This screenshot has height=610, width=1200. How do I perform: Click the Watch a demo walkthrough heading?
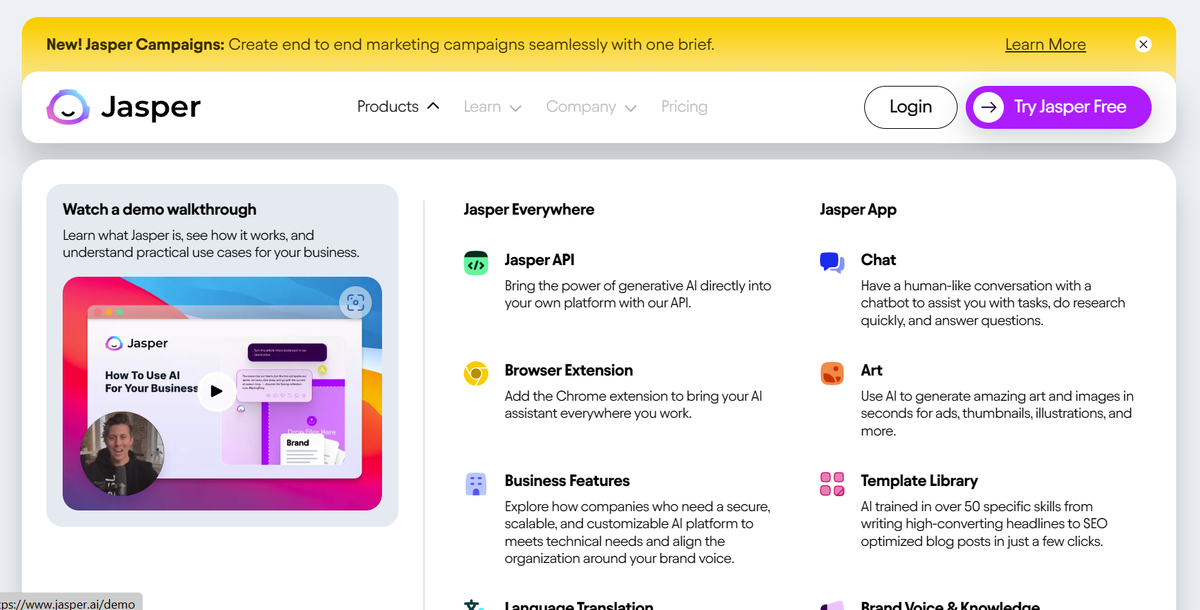[160, 209]
